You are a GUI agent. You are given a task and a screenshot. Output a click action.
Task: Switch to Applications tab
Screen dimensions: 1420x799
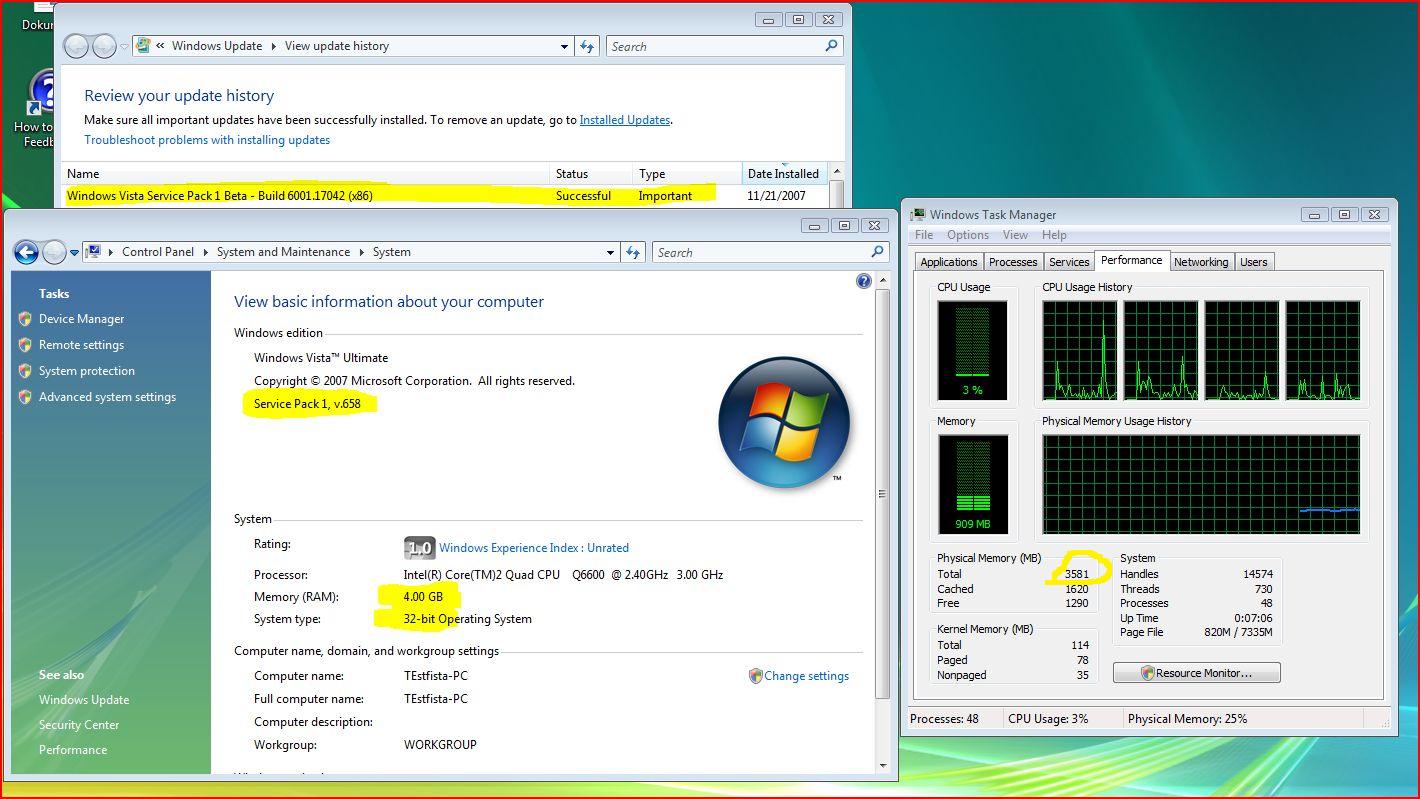[948, 262]
